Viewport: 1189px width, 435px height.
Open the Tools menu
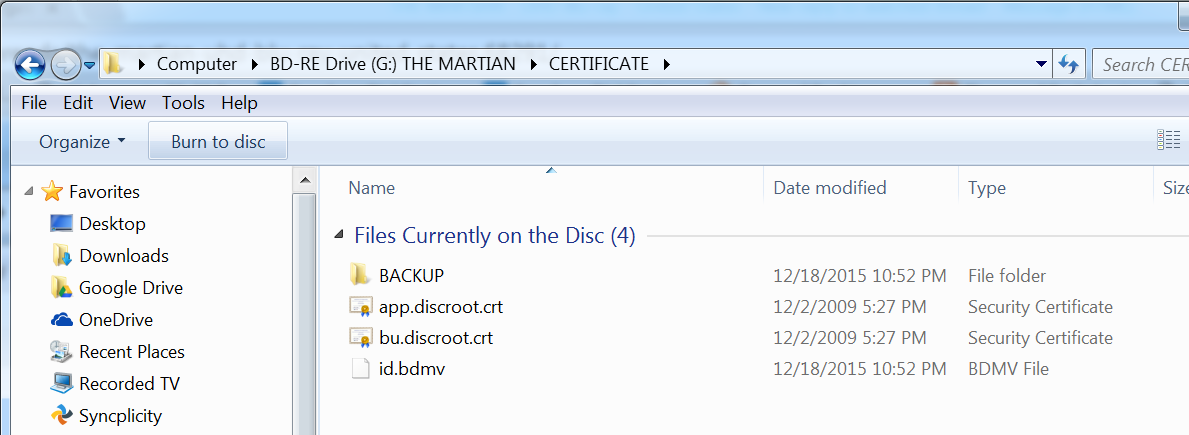pos(184,103)
